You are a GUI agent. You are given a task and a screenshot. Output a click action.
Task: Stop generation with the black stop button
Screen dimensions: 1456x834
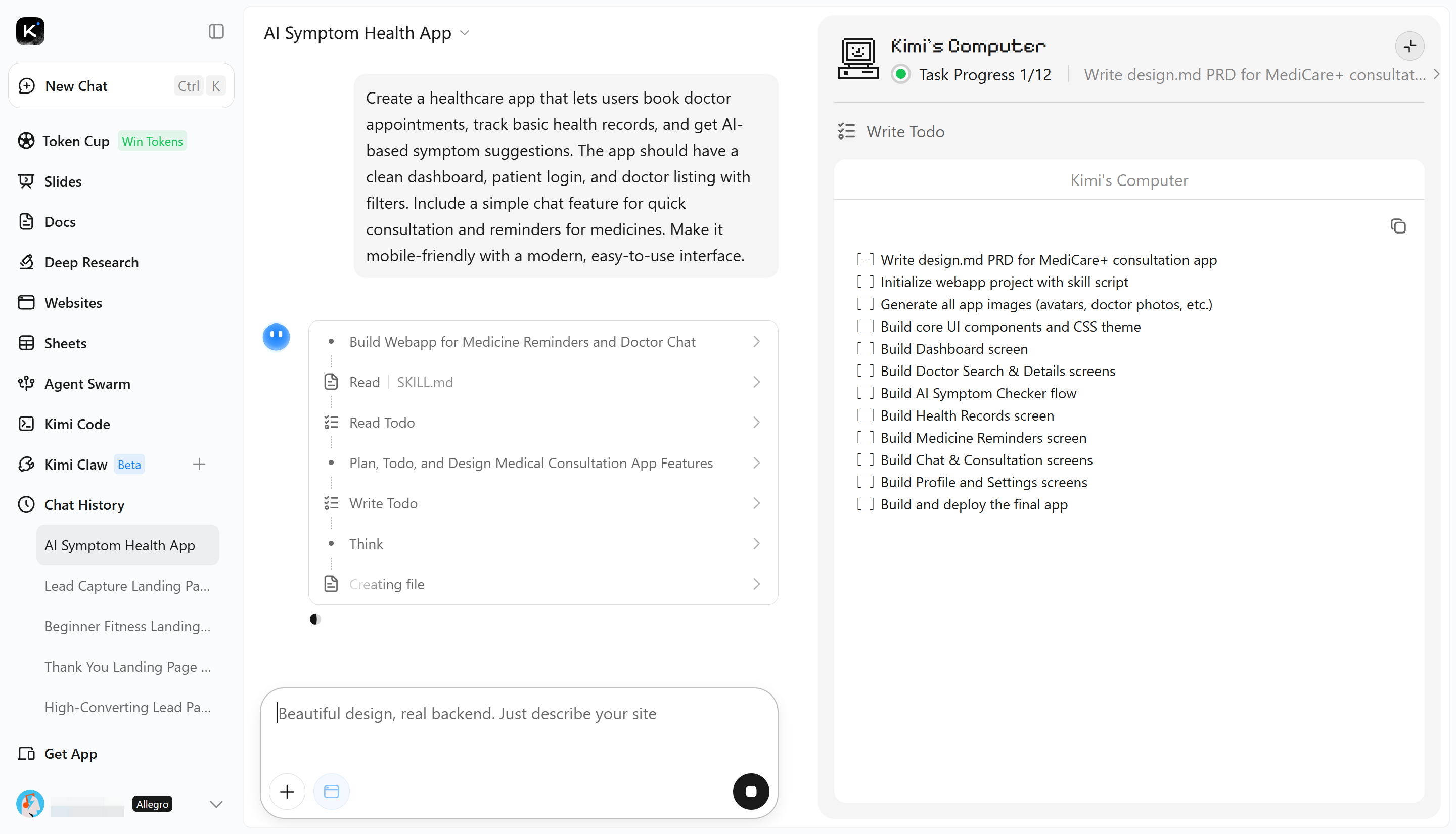pos(751,792)
